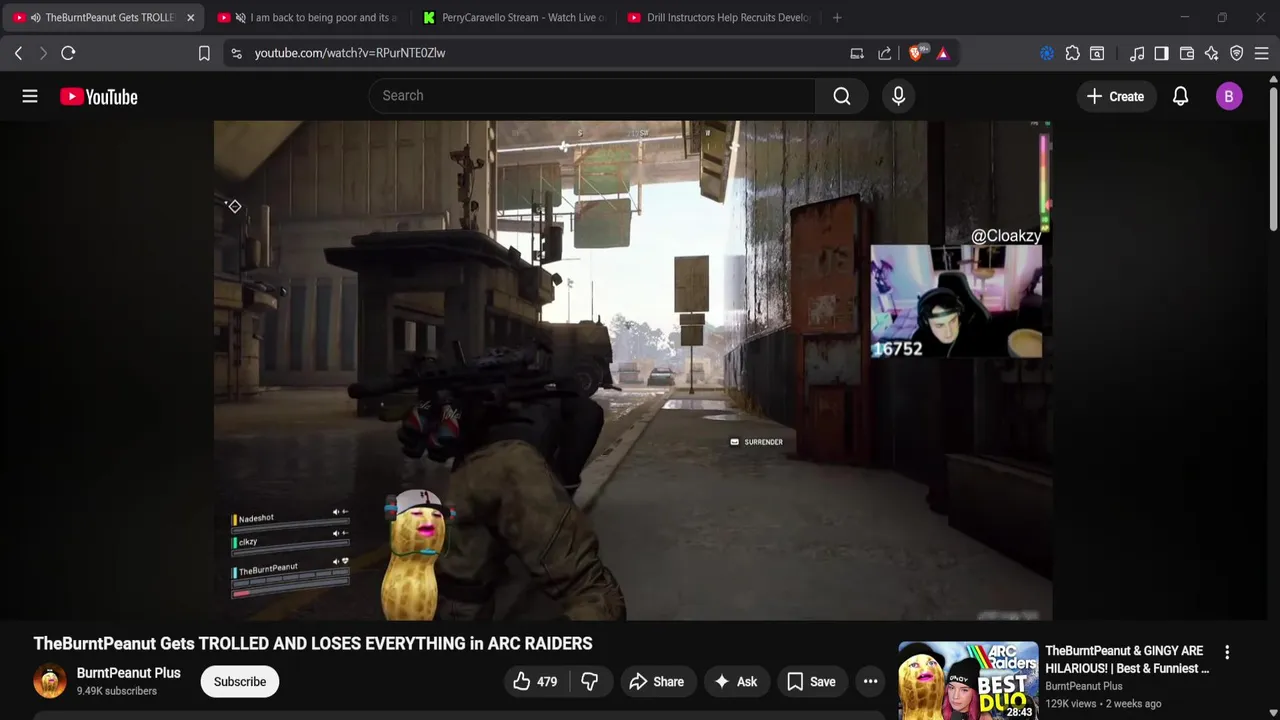1280x720 pixels.
Task: Open YouTube notifications bell
Action: (1180, 96)
